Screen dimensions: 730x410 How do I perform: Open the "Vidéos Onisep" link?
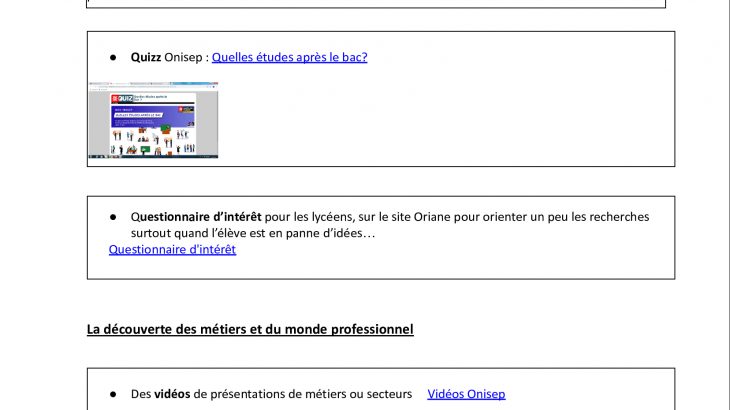point(466,394)
